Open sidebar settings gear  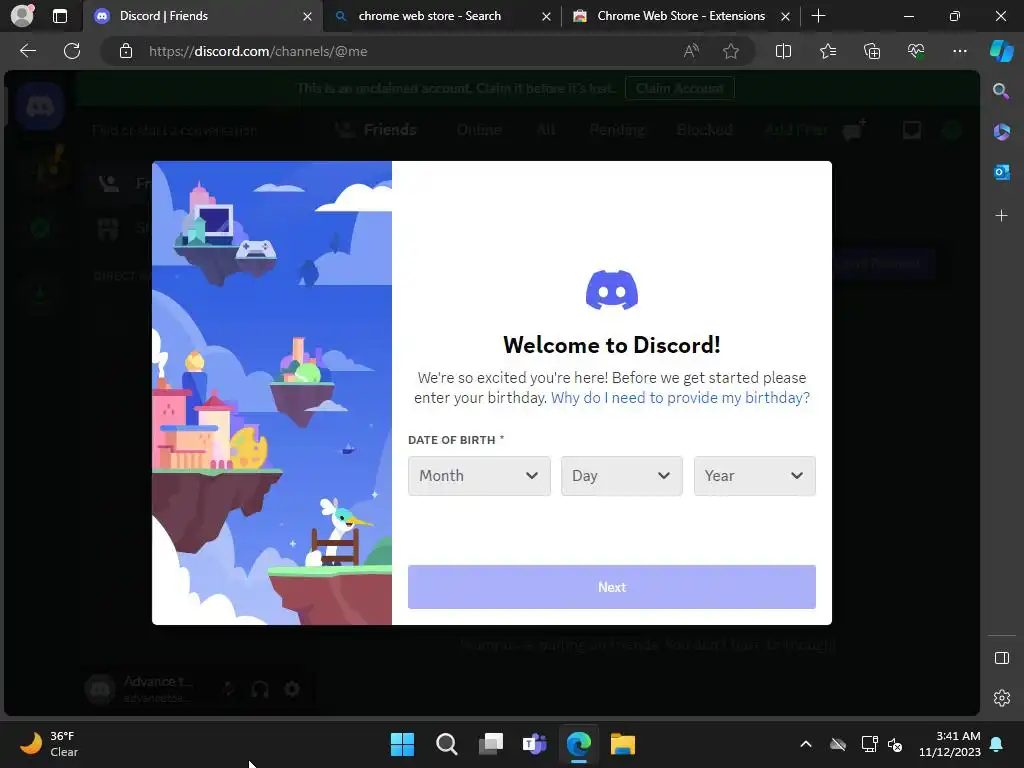click(1001, 698)
